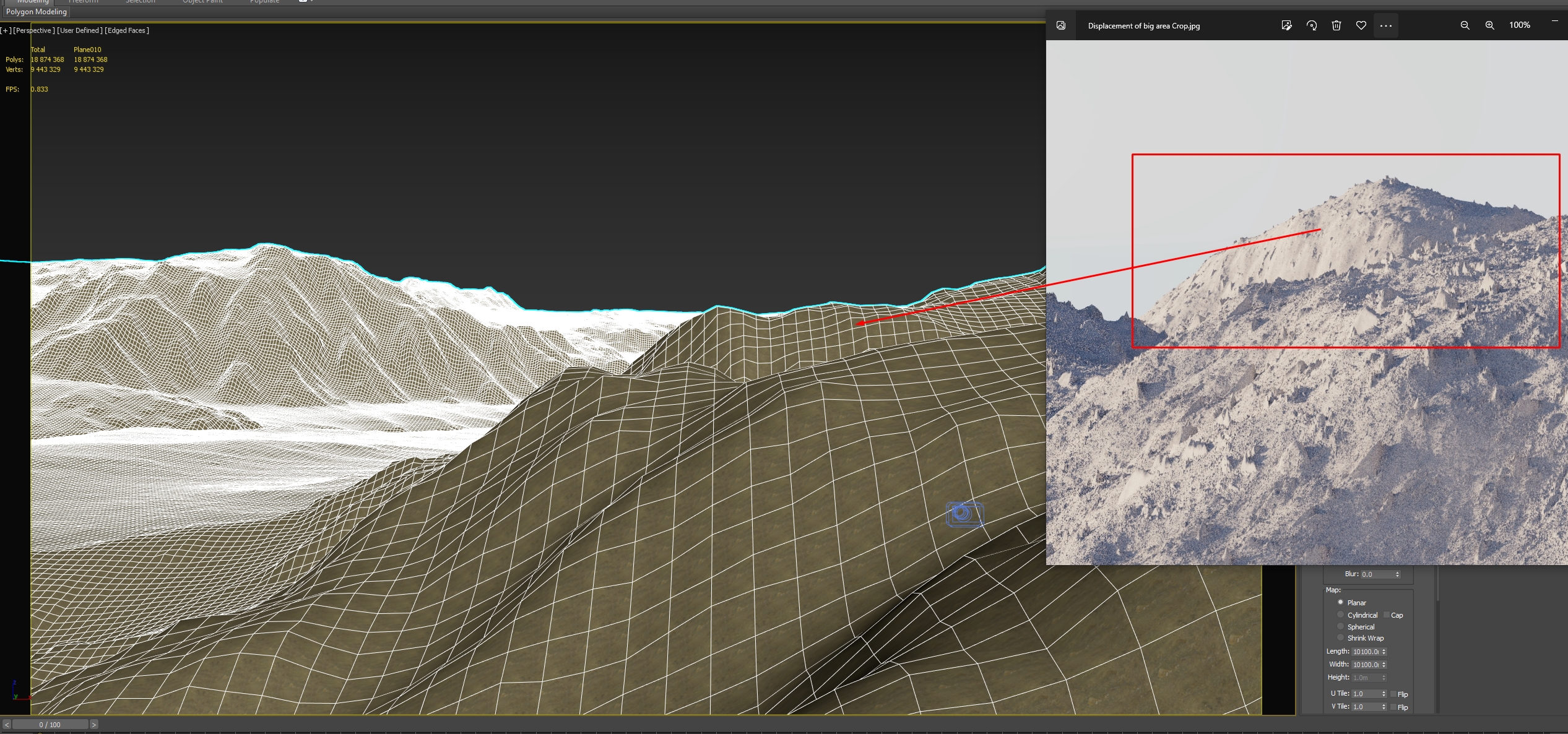Expand the Polygon Modeling ribbon panel
The width and height of the screenshot is (1568, 734).
pyautogui.click(x=36, y=12)
